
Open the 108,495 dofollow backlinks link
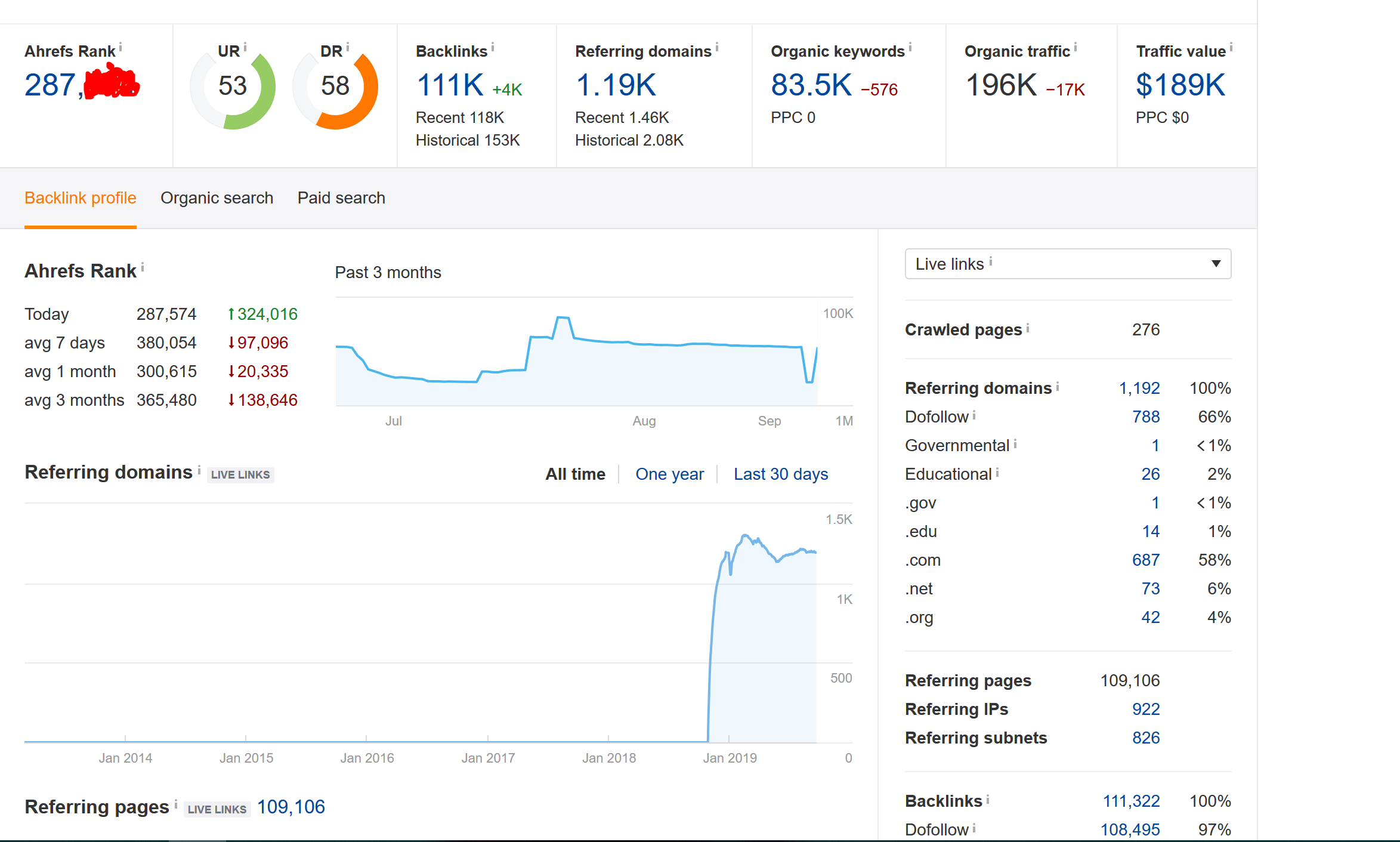1130,830
